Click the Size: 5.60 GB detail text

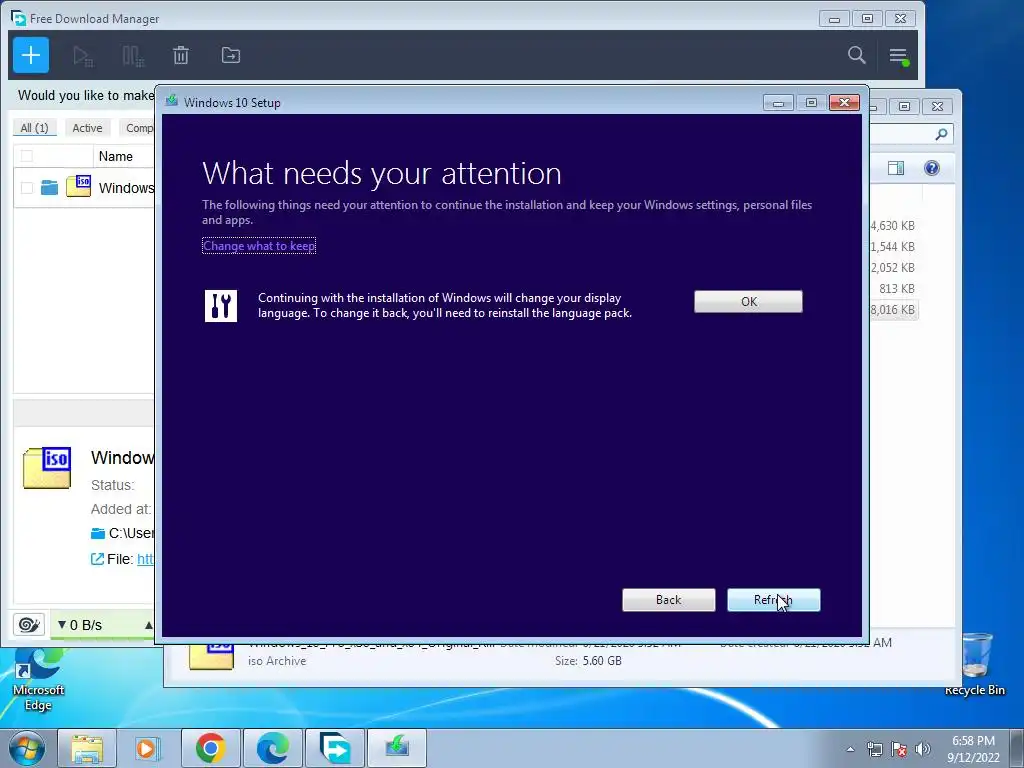(x=588, y=661)
